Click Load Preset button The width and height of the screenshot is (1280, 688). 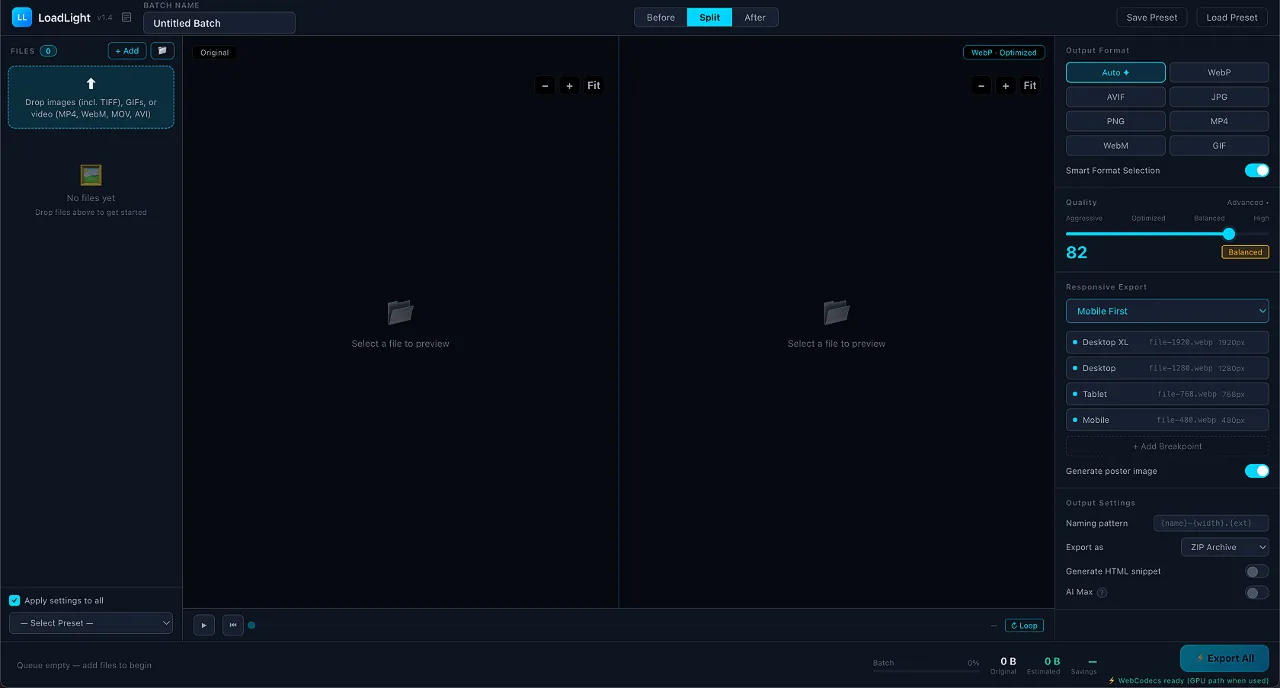1232,17
